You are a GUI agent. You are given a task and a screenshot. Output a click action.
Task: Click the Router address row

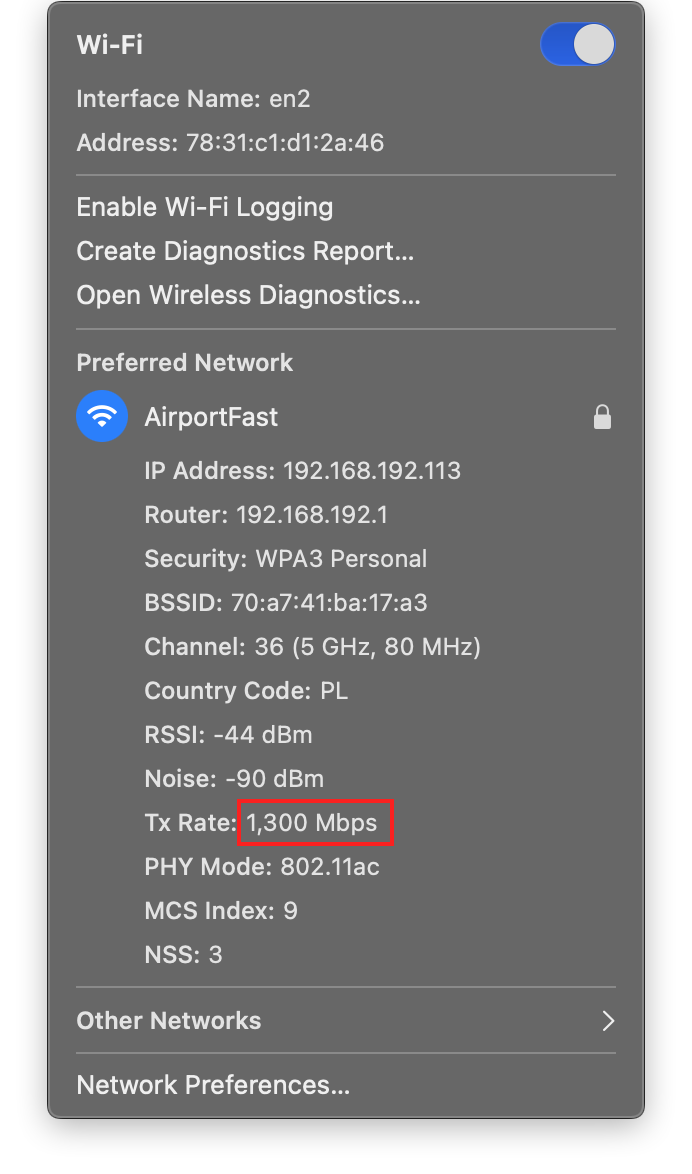(266, 515)
